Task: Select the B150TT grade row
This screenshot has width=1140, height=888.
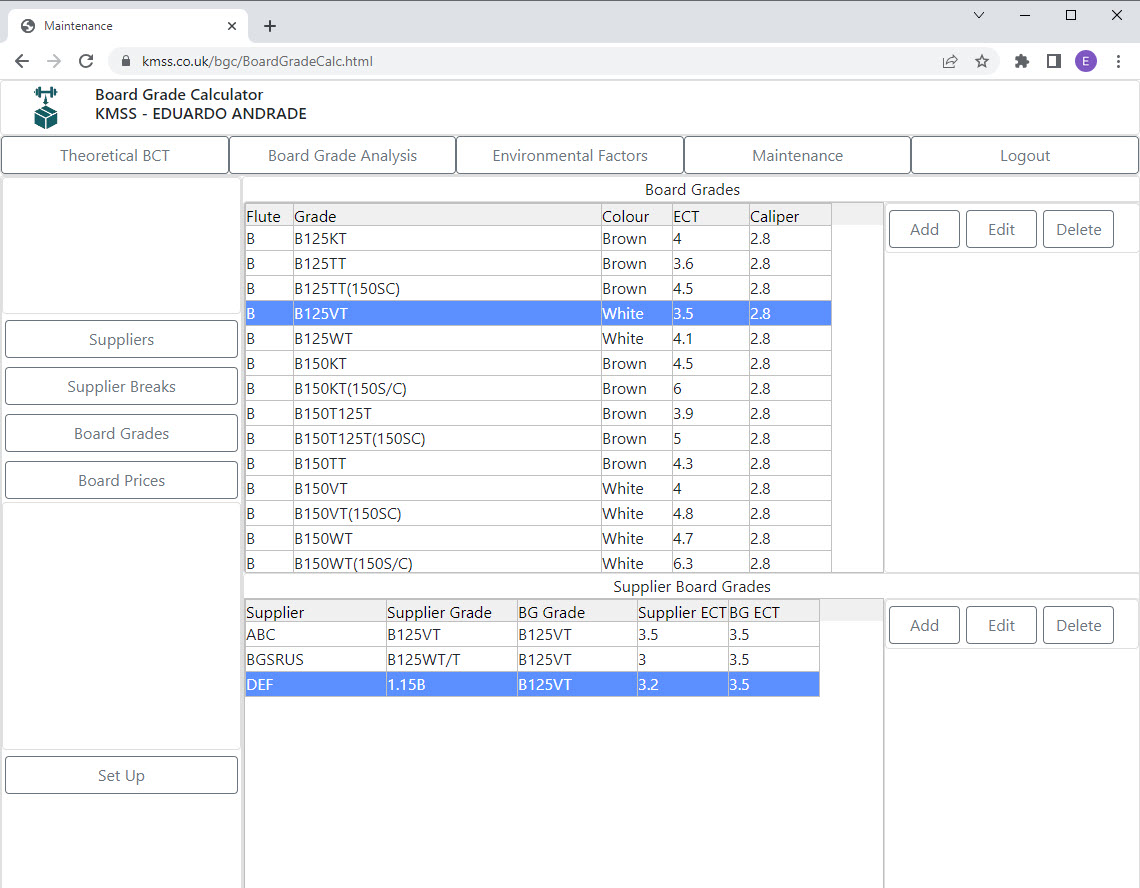Action: pos(538,463)
